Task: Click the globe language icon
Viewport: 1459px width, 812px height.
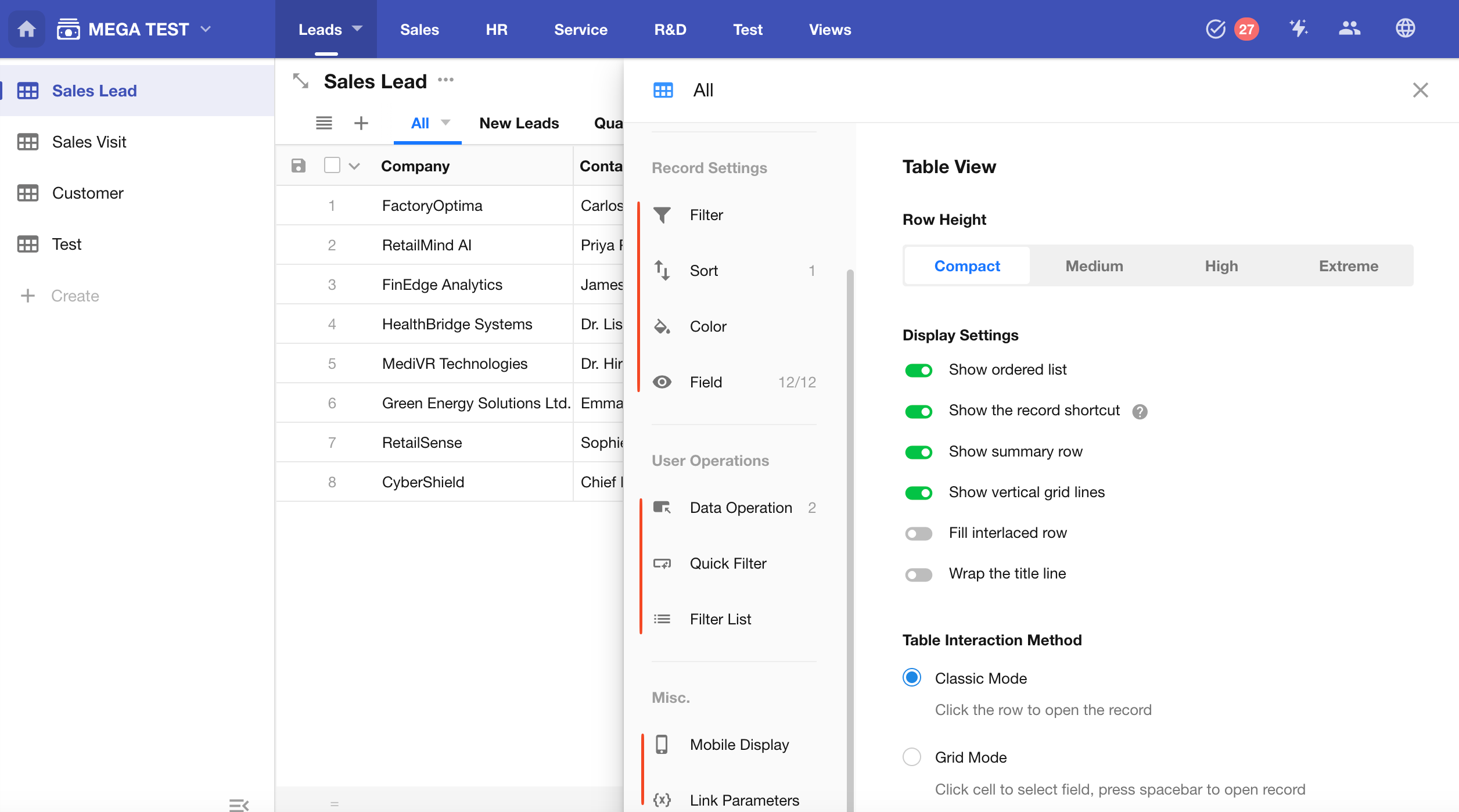Action: pyautogui.click(x=1405, y=28)
